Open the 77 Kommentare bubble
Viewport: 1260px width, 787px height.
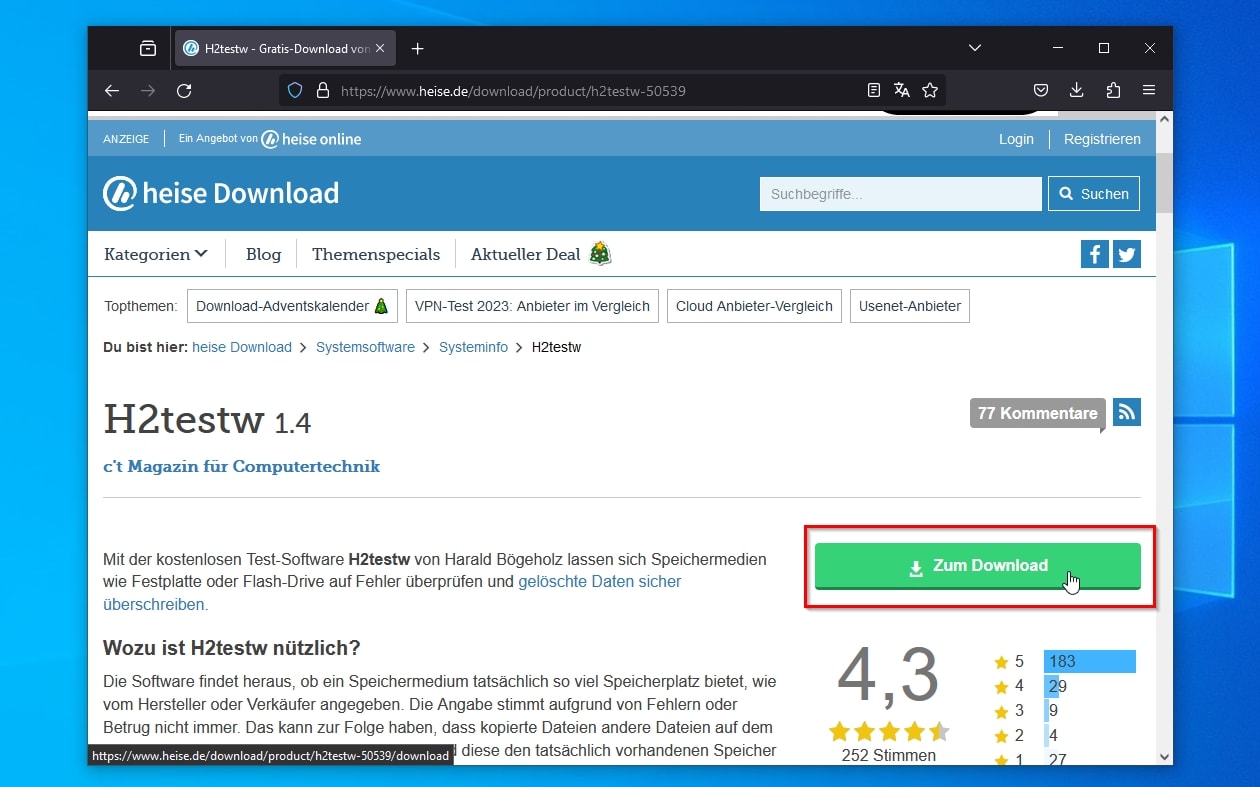pos(1038,414)
